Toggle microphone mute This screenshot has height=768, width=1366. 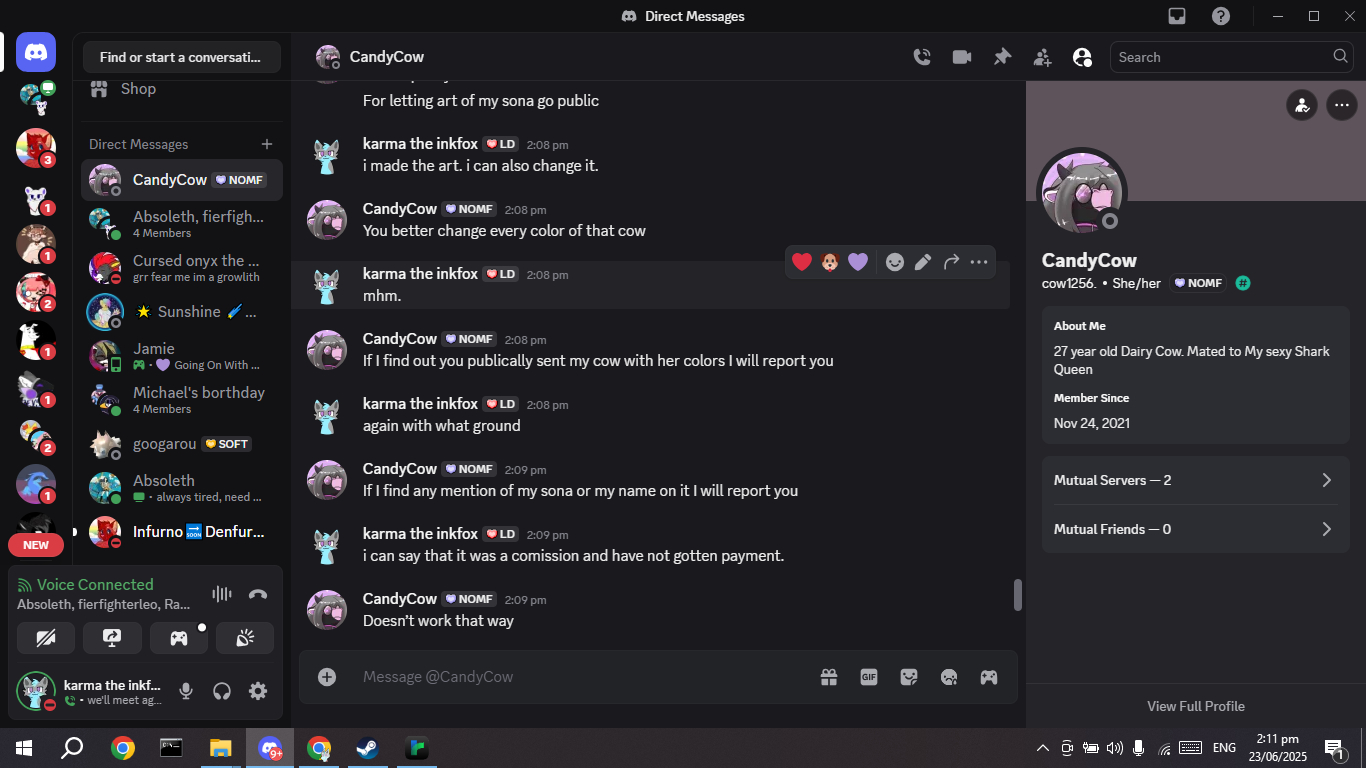[x=186, y=691]
